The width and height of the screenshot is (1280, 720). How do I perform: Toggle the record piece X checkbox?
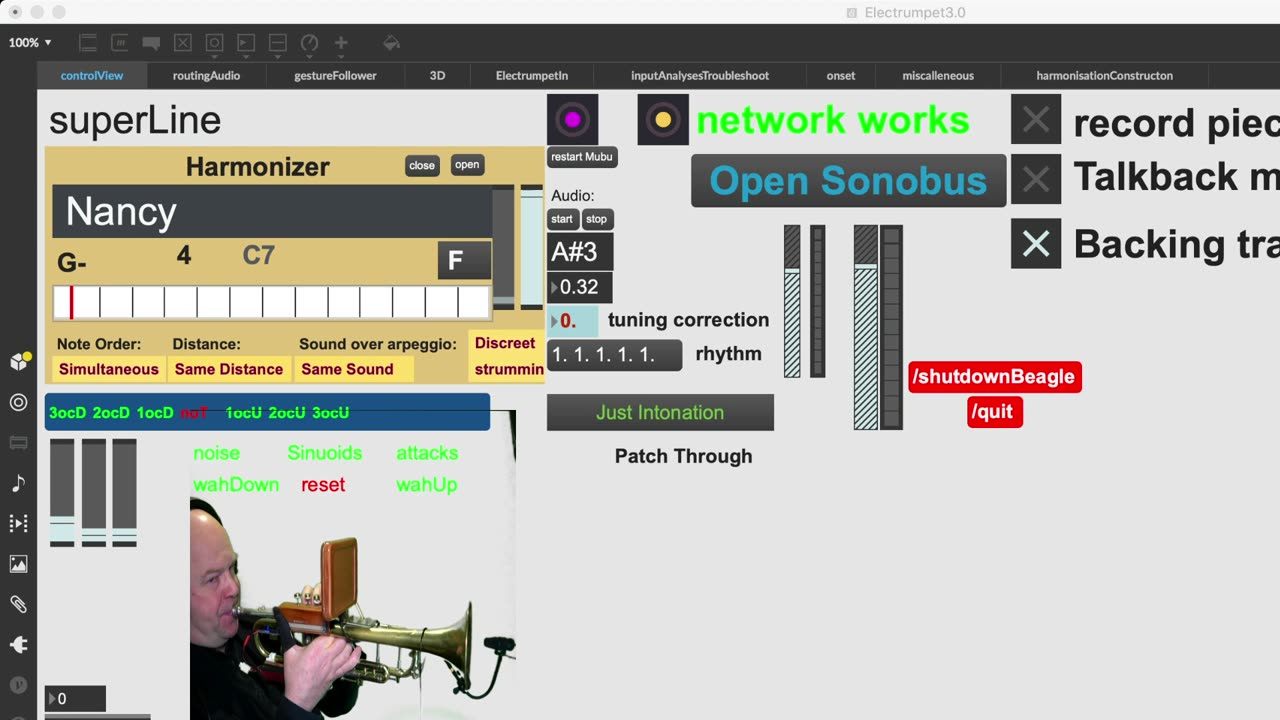(x=1036, y=119)
